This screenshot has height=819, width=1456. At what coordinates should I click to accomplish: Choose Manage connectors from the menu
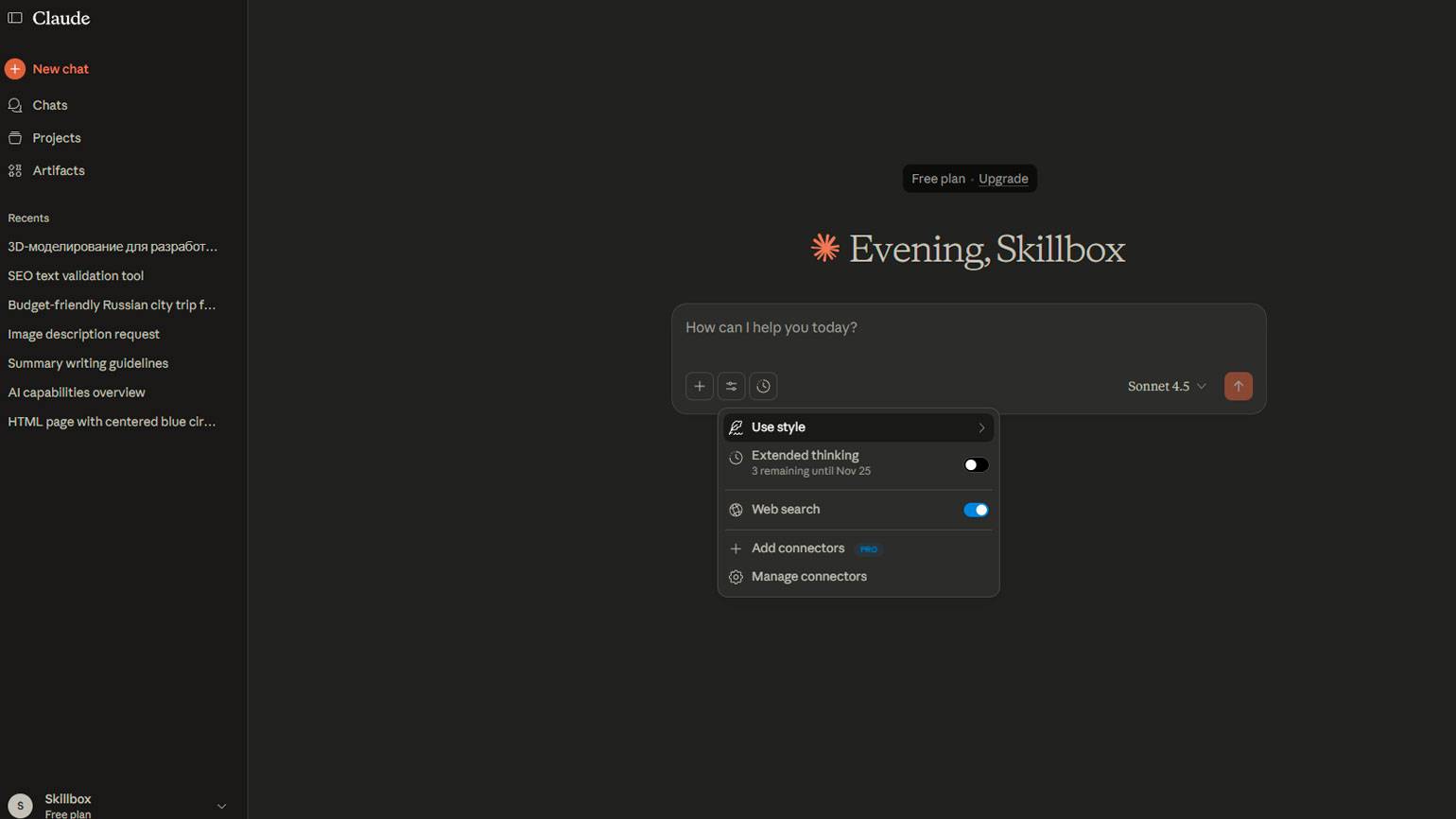coord(808,577)
